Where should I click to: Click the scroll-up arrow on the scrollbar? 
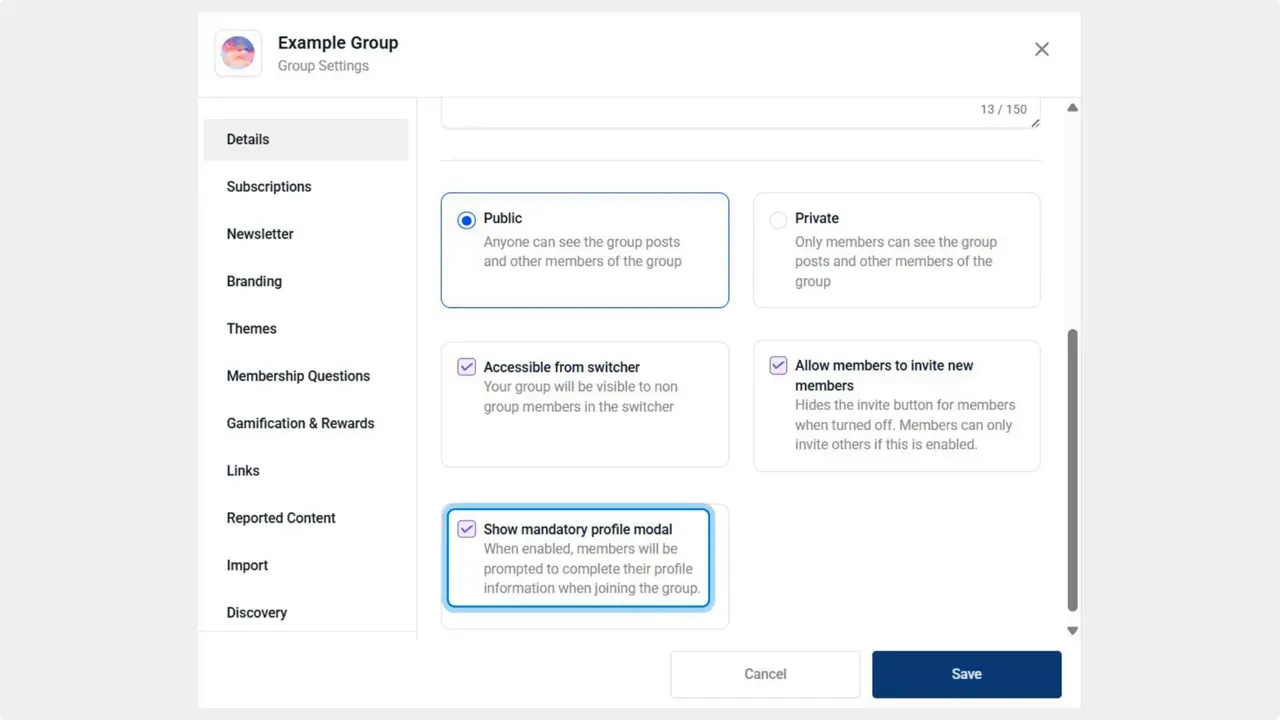pyautogui.click(x=1072, y=108)
